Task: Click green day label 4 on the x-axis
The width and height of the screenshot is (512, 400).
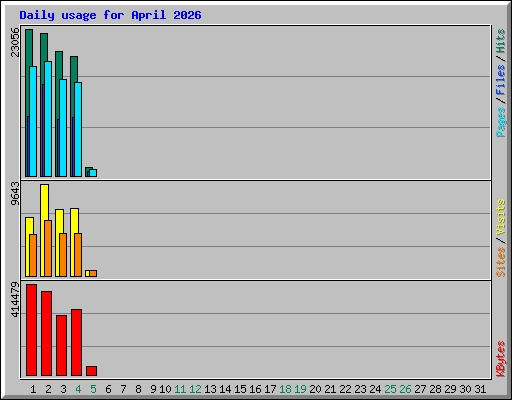Action: (x=78, y=389)
